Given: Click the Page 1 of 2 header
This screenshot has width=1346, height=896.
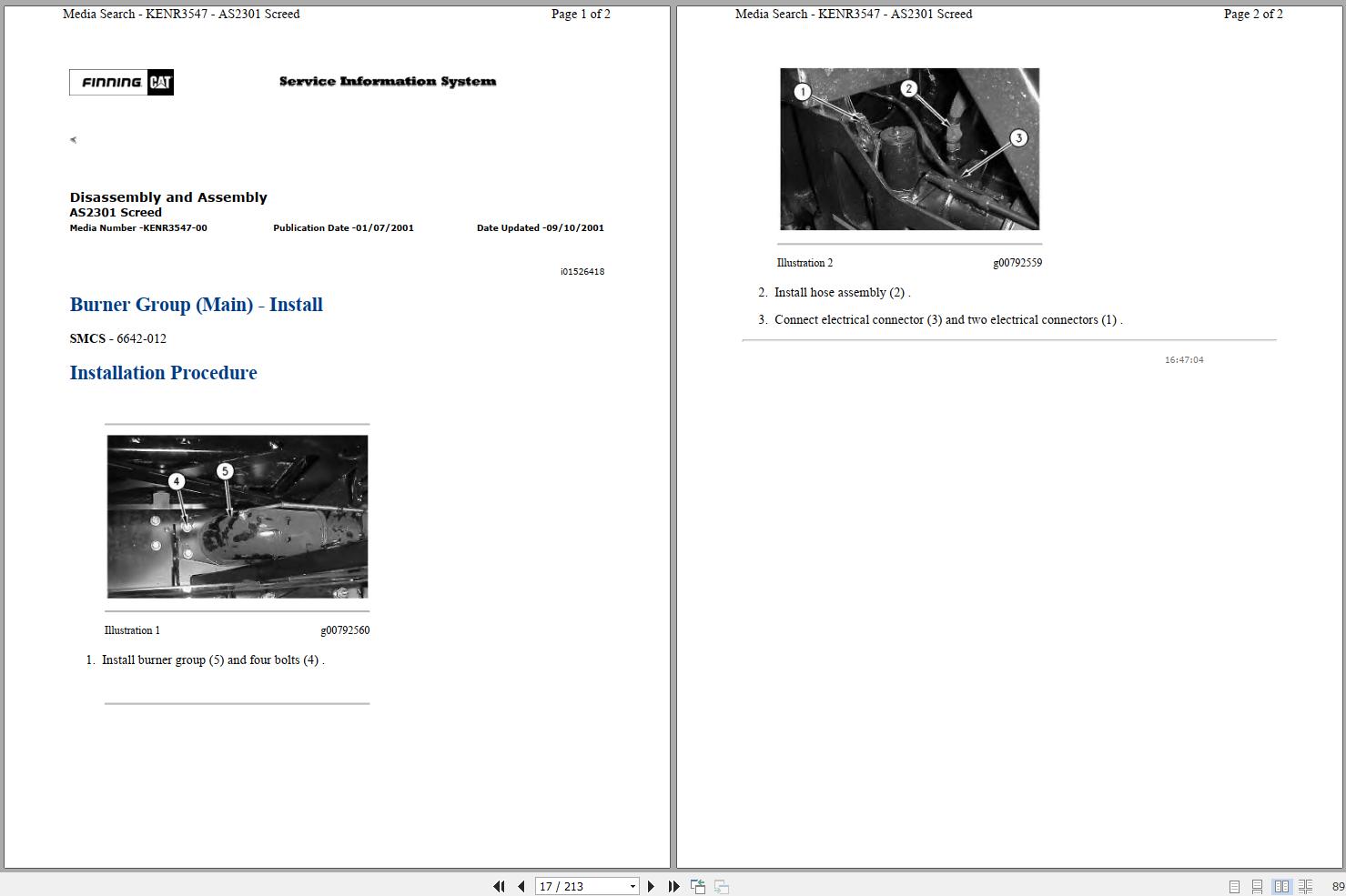Looking at the screenshot, I should pyautogui.click(x=581, y=14).
